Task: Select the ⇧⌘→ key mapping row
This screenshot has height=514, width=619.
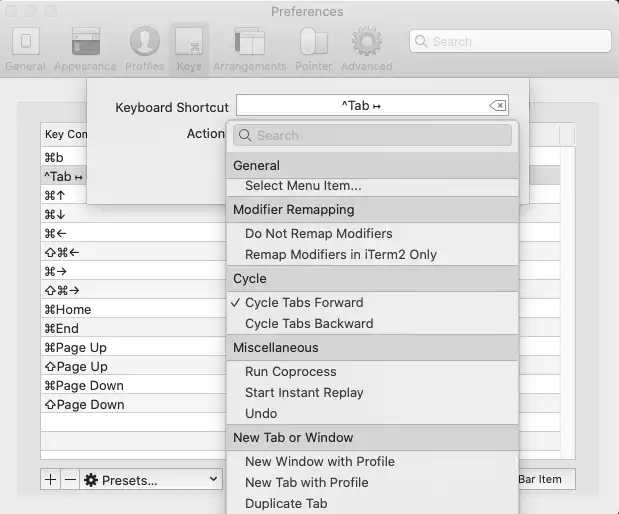Action: tap(133, 291)
